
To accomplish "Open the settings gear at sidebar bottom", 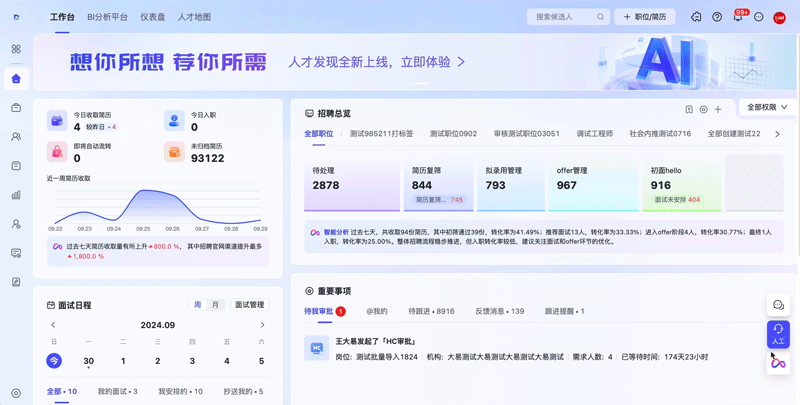I will (x=16, y=394).
